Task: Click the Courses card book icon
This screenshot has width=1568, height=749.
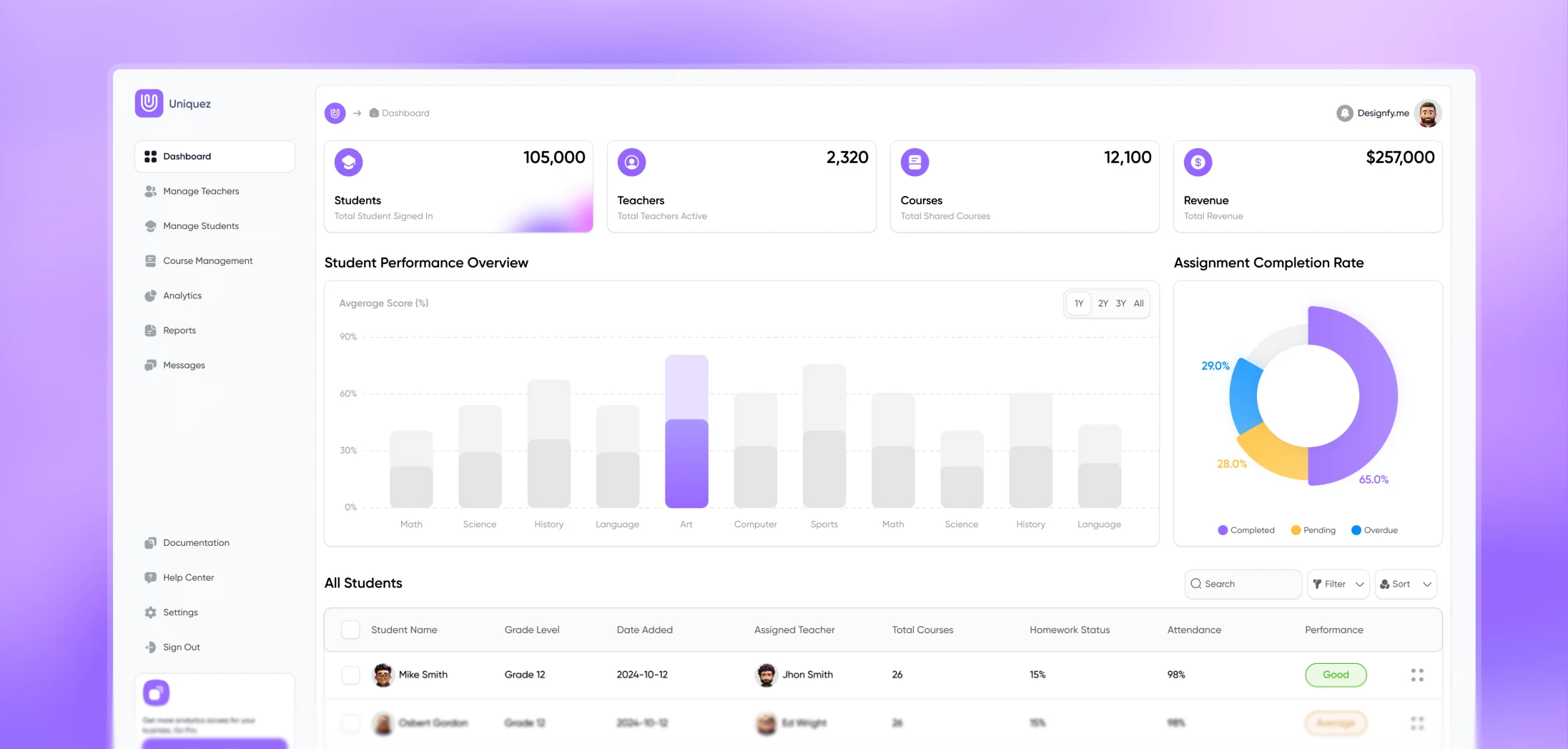Action: pos(914,162)
